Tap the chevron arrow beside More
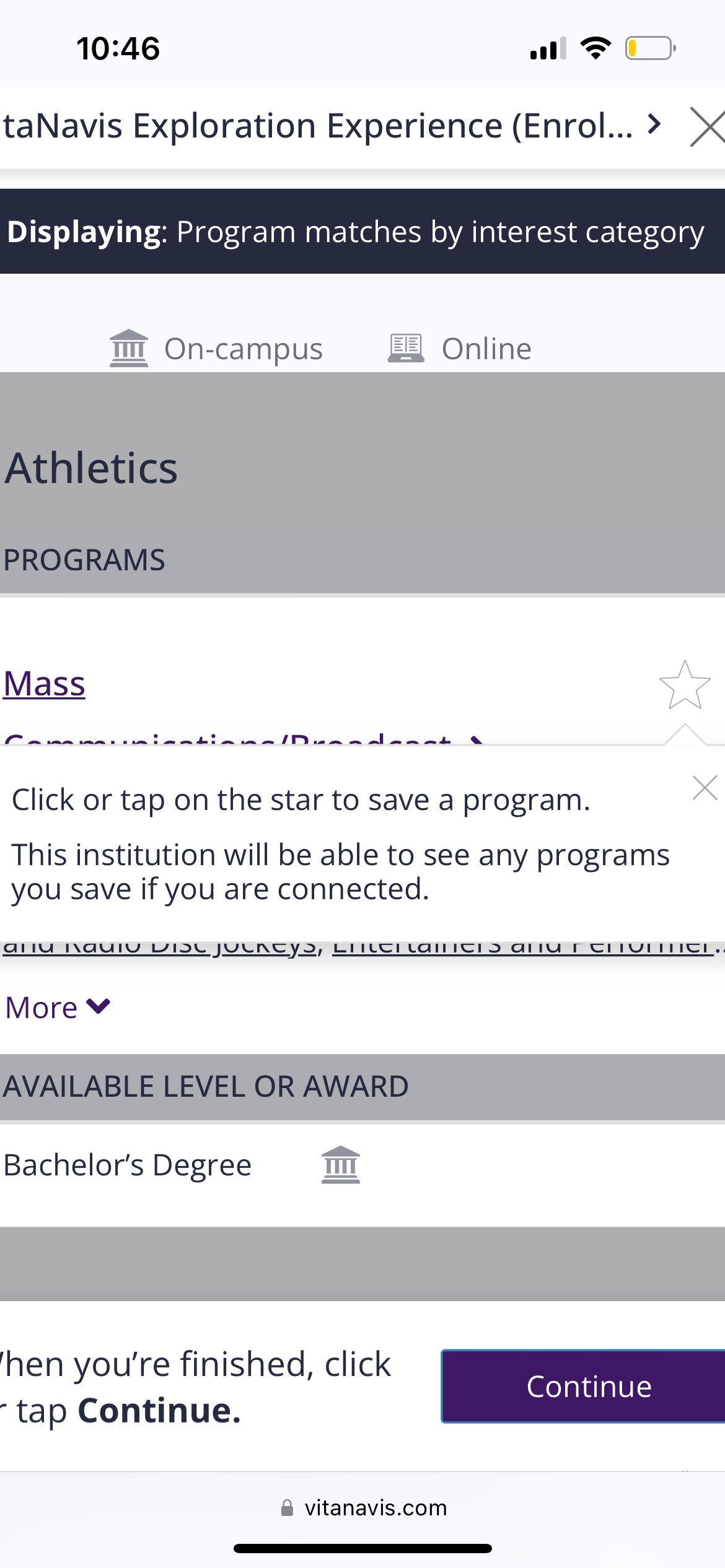725x1568 pixels. click(99, 1006)
